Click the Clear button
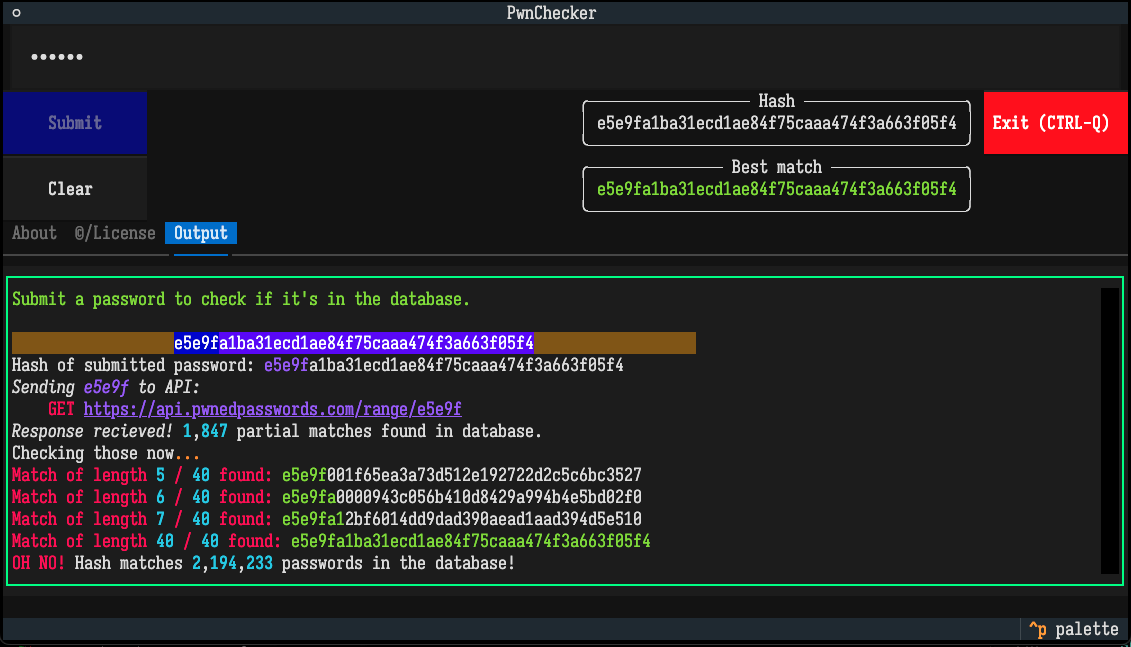The width and height of the screenshot is (1131, 647). pos(70,188)
